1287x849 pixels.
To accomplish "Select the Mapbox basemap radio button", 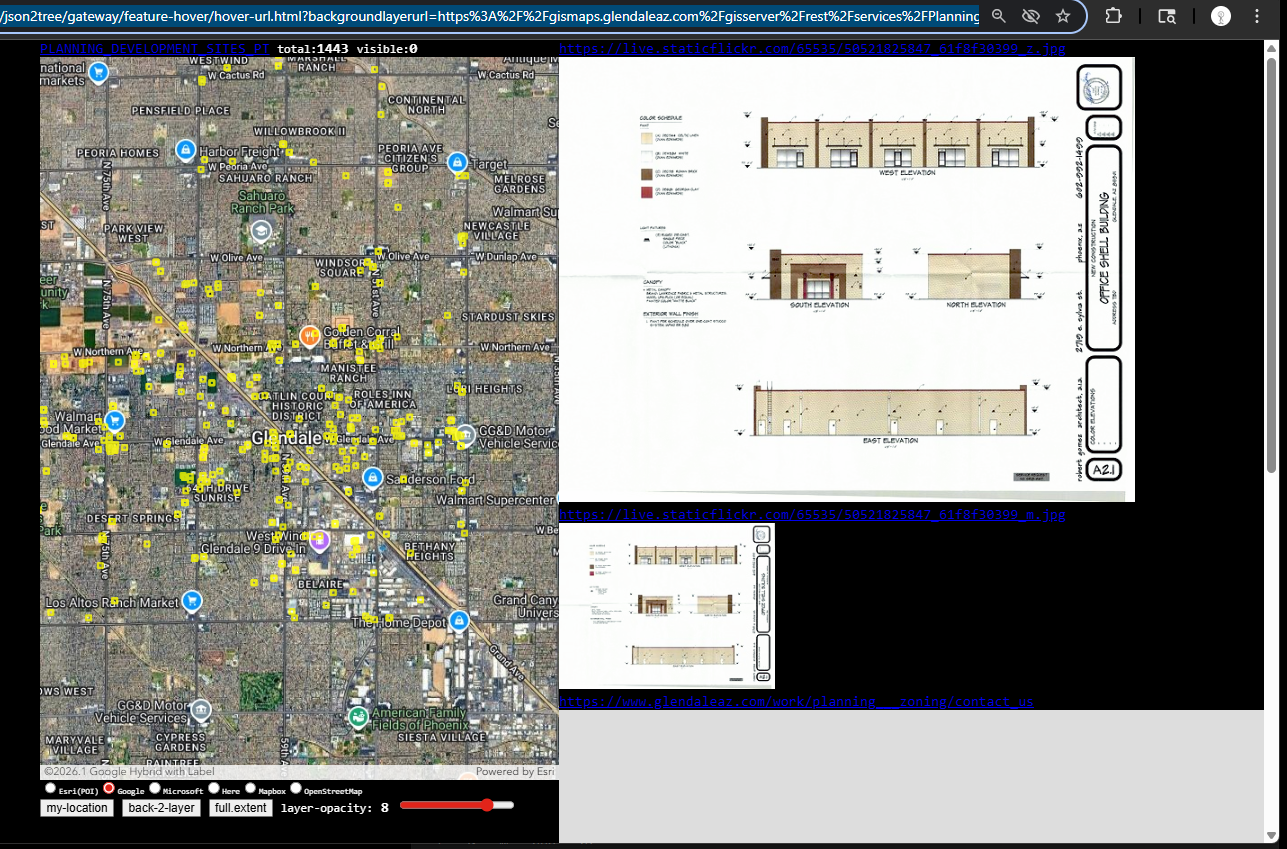I will pyautogui.click(x=250, y=788).
